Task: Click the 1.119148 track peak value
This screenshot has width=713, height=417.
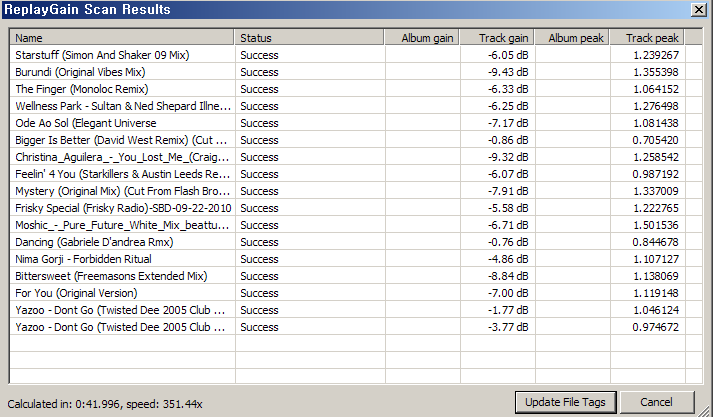Action: (x=656, y=293)
